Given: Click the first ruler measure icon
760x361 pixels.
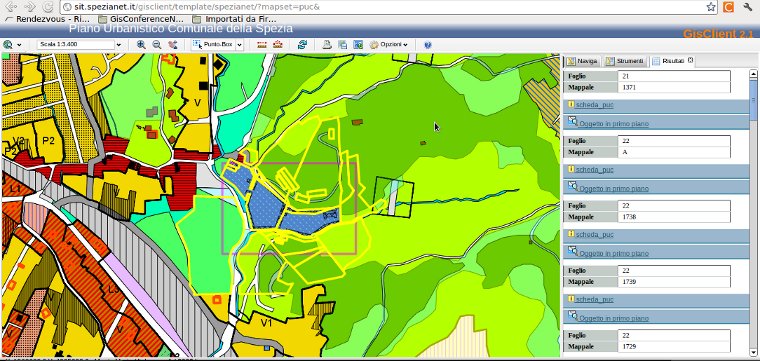Looking at the screenshot, I should 262,45.
